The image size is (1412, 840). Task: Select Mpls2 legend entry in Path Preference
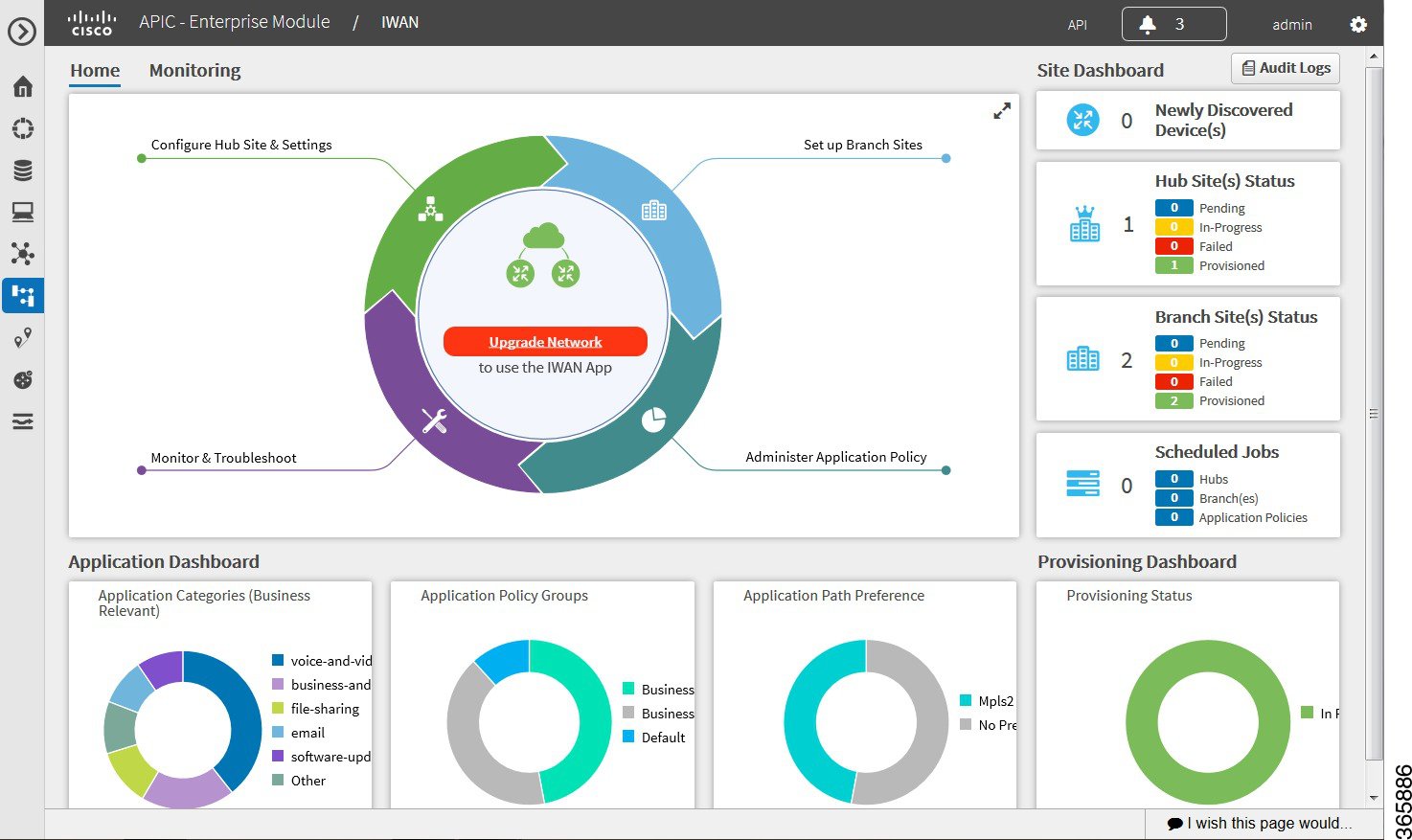click(988, 701)
